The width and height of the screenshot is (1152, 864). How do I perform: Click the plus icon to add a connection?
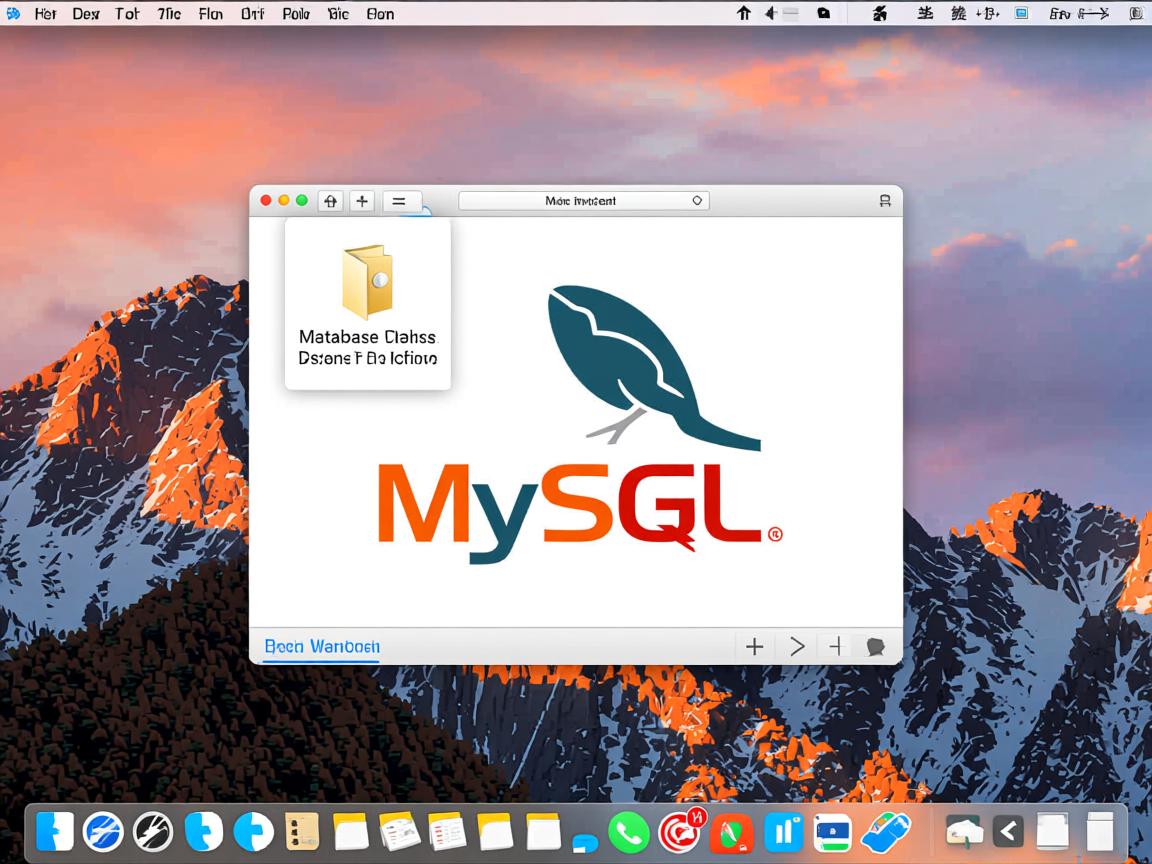pos(362,200)
